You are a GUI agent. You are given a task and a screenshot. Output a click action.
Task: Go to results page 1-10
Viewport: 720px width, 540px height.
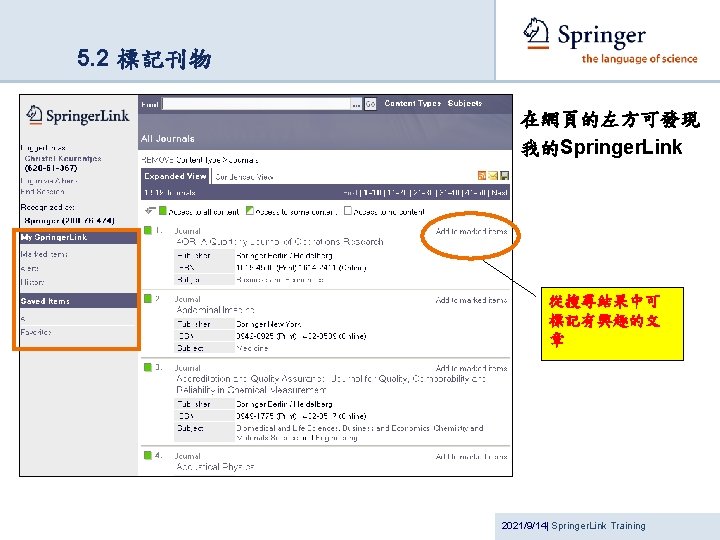pyautogui.click(x=372, y=193)
